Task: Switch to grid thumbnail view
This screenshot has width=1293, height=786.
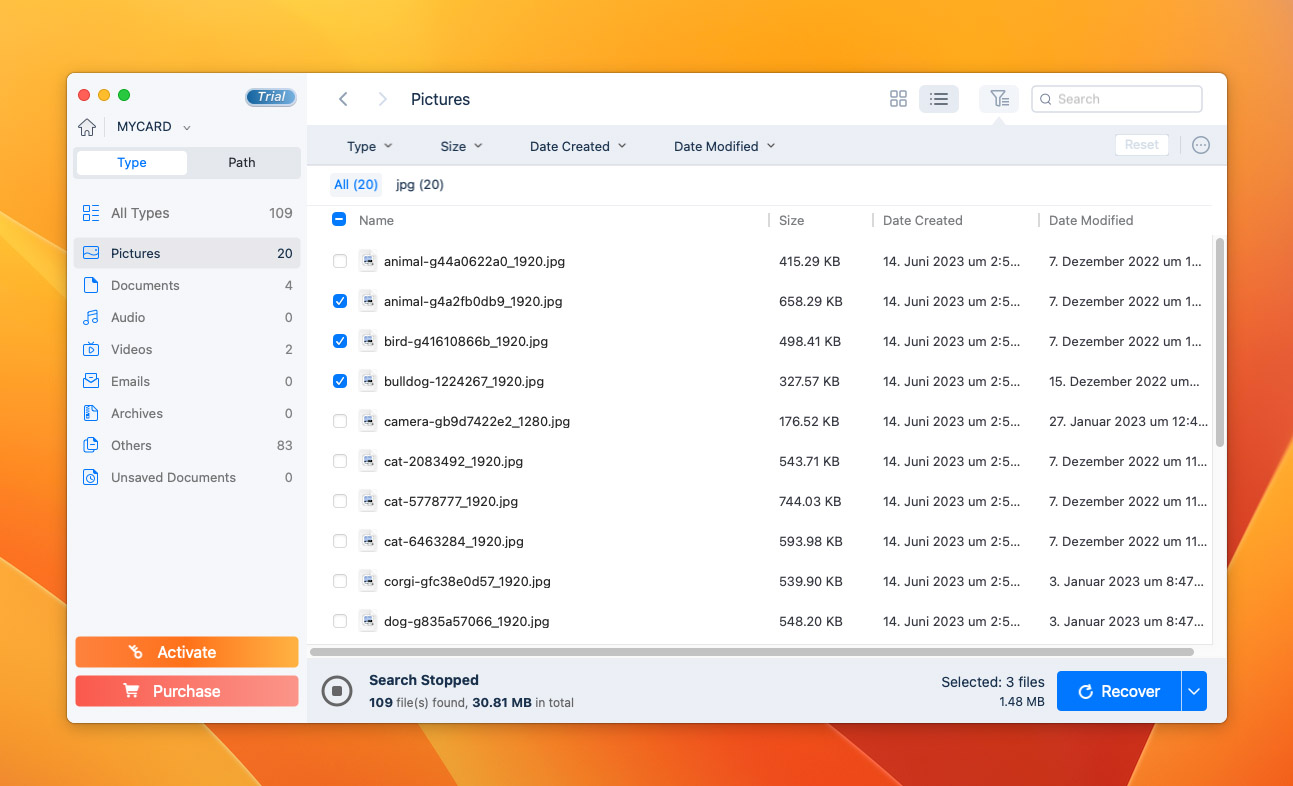Action: point(898,99)
